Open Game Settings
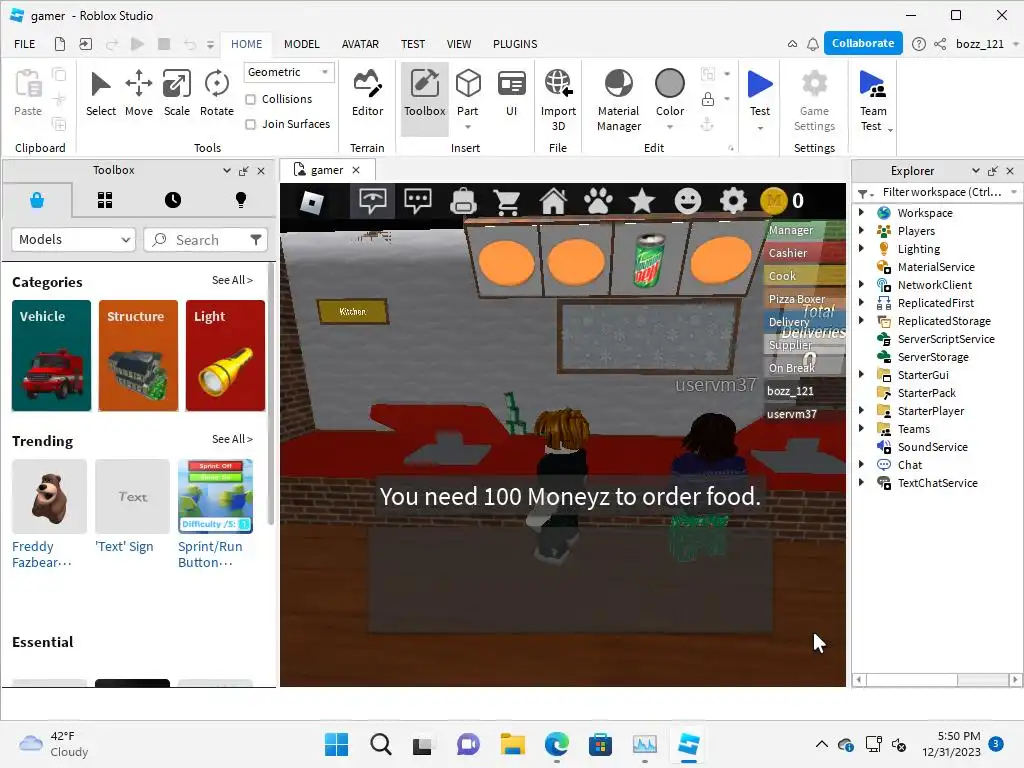 coord(814,99)
